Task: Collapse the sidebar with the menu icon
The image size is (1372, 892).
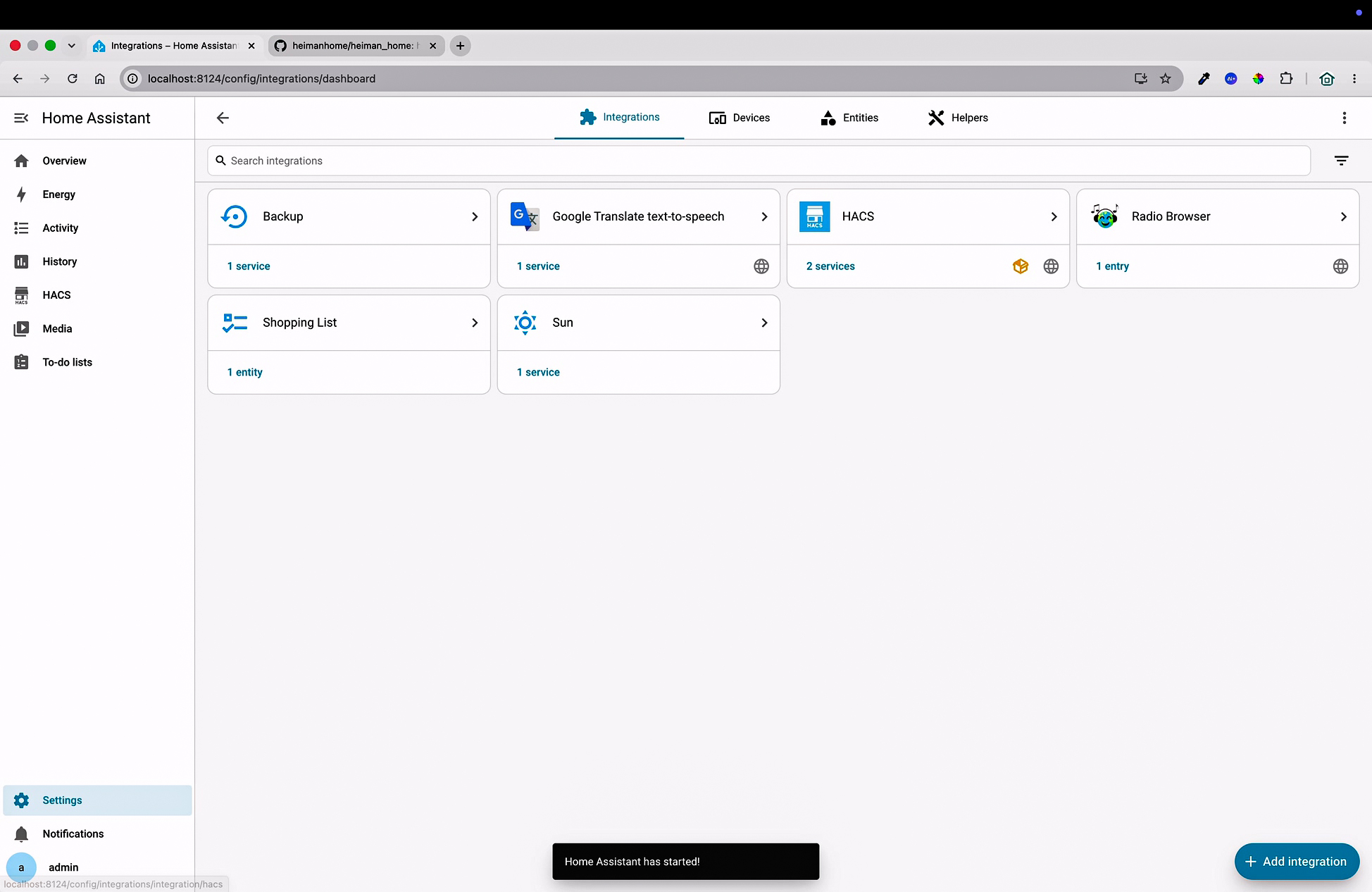Action: click(21, 118)
